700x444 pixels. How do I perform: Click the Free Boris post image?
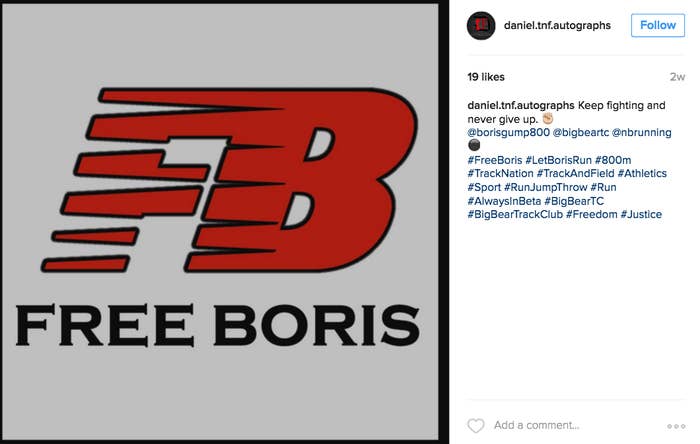[221, 222]
